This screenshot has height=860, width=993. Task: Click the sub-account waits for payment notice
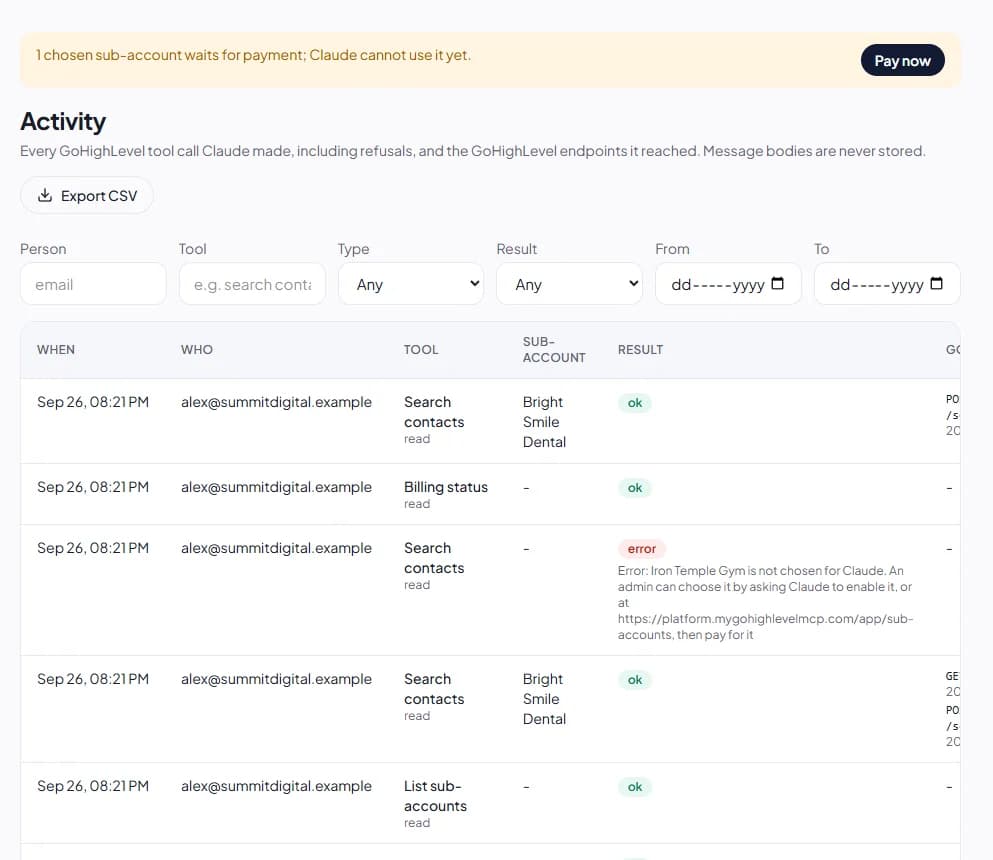point(253,55)
